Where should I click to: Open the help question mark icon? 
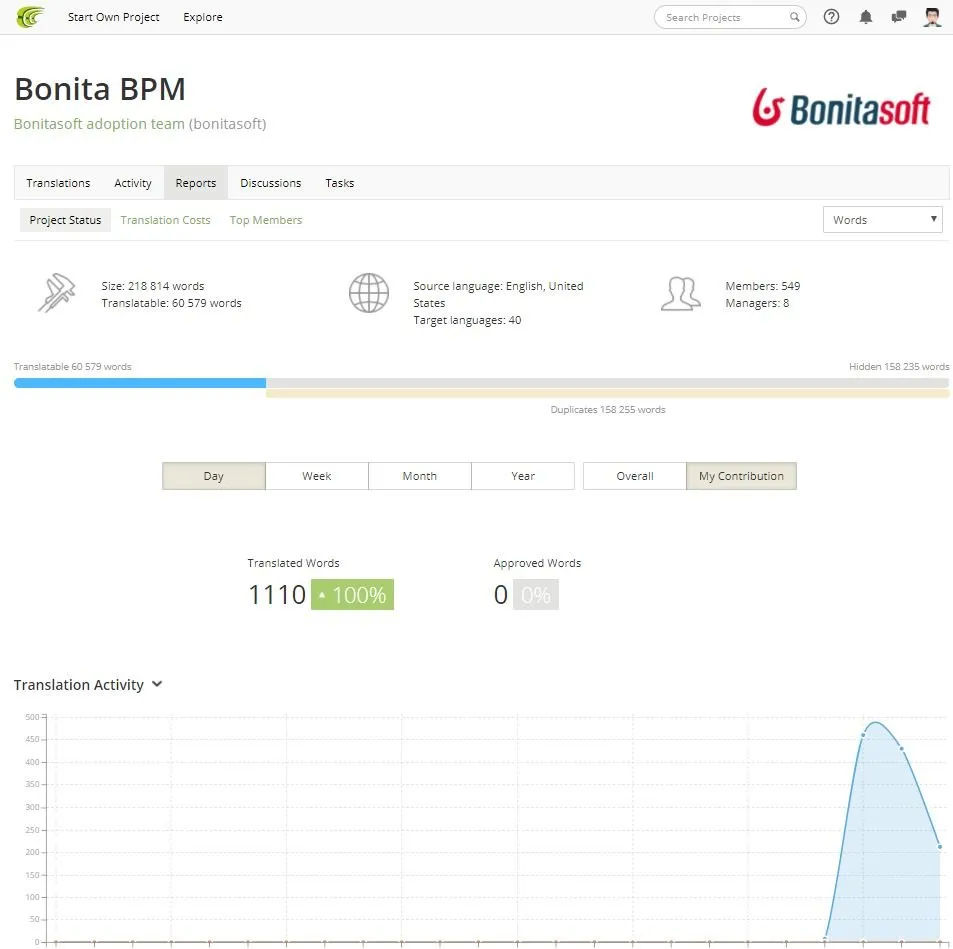click(x=831, y=17)
